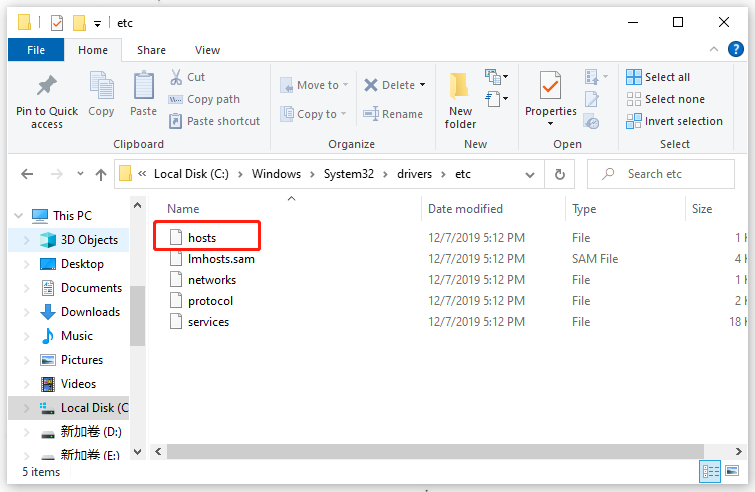
Task: Click the Rename button
Action: (x=393, y=114)
